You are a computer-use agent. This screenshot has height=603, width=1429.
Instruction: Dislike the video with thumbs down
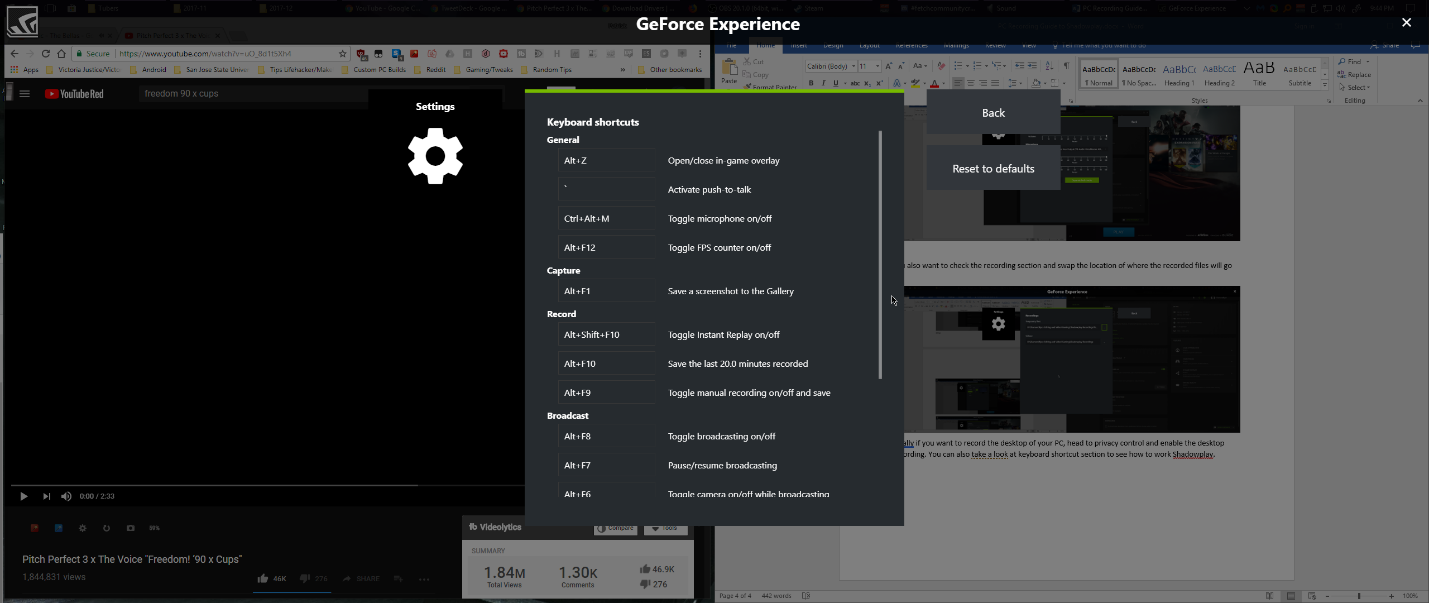(305, 578)
